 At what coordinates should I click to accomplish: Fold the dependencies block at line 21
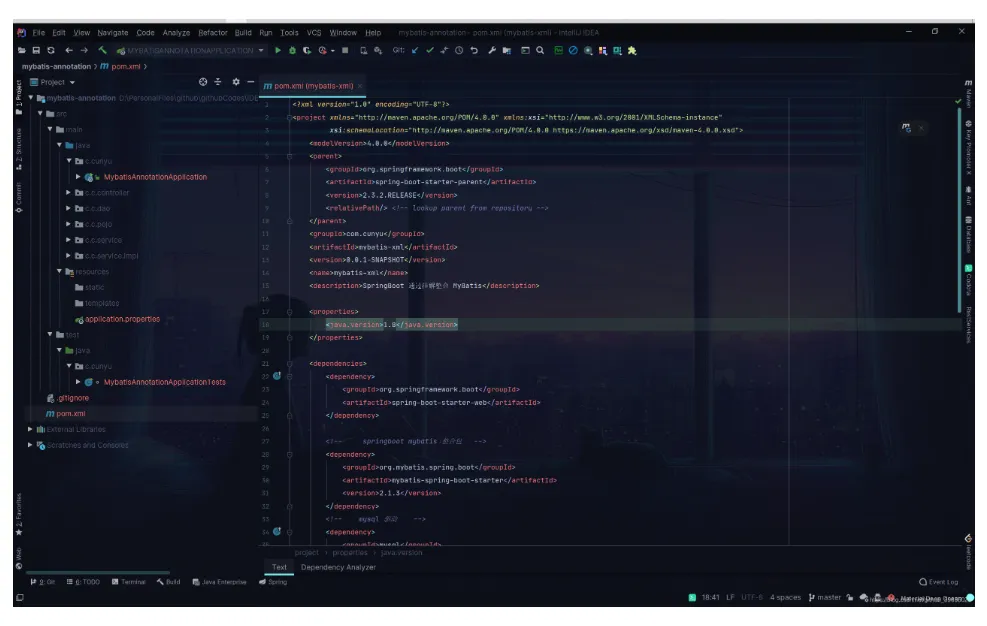(x=290, y=364)
